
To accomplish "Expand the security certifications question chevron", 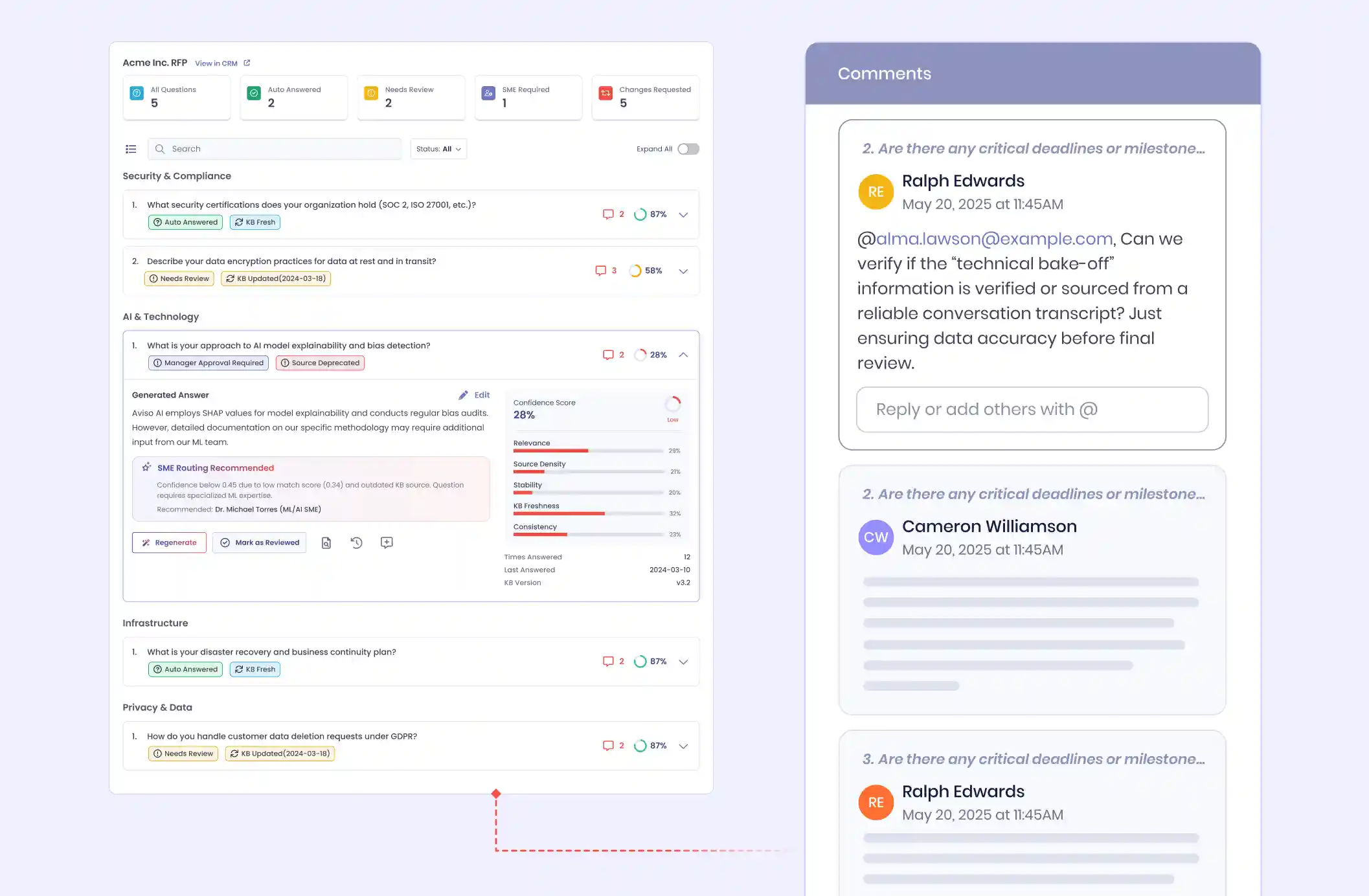I will [x=683, y=214].
